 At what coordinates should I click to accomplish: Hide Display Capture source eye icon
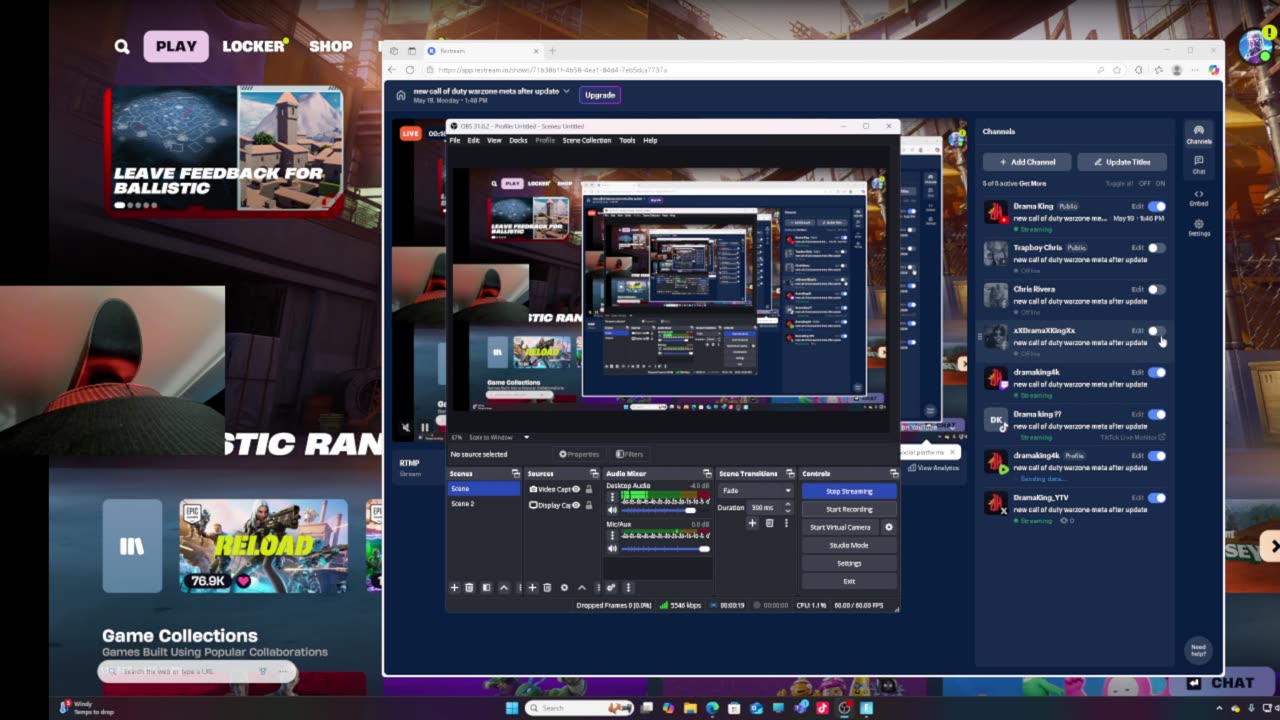576,505
